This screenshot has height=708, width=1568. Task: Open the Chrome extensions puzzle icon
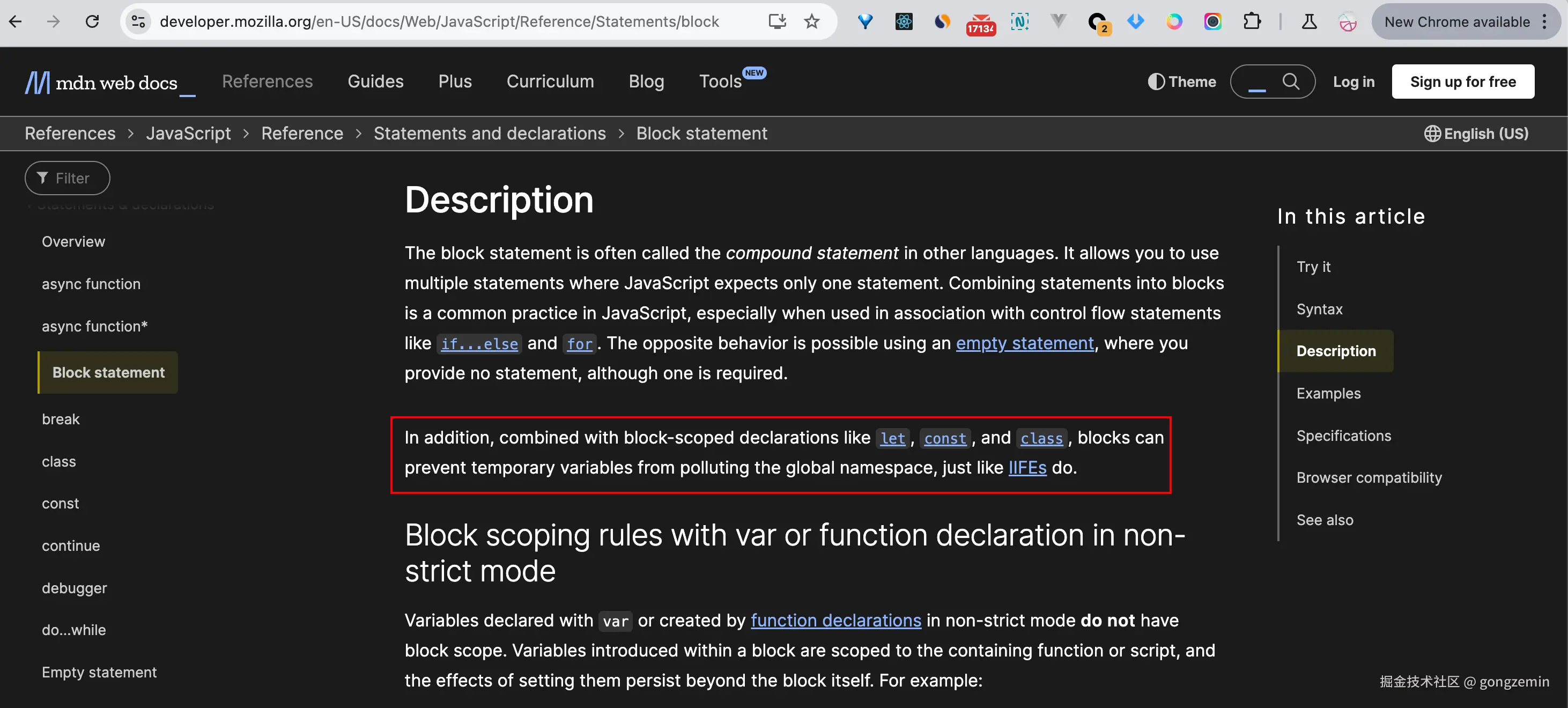[1252, 22]
